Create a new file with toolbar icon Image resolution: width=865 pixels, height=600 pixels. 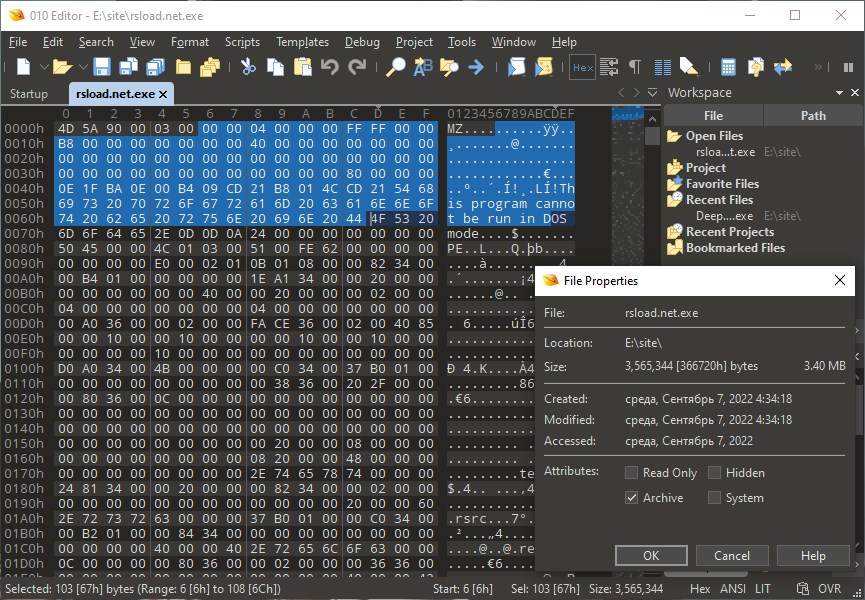[23, 67]
